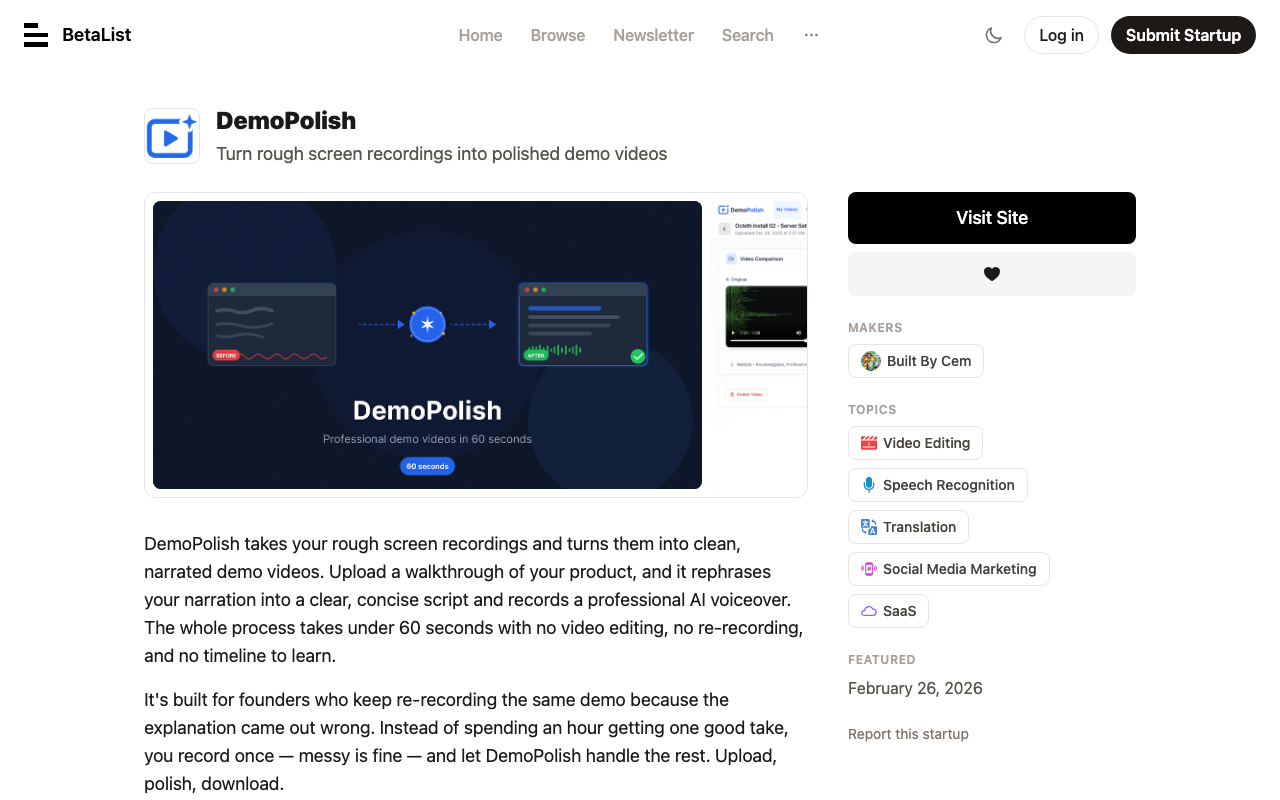Open the Translation topic tag
Image resolution: width=1280 pixels, height=800 pixels.
point(908,527)
